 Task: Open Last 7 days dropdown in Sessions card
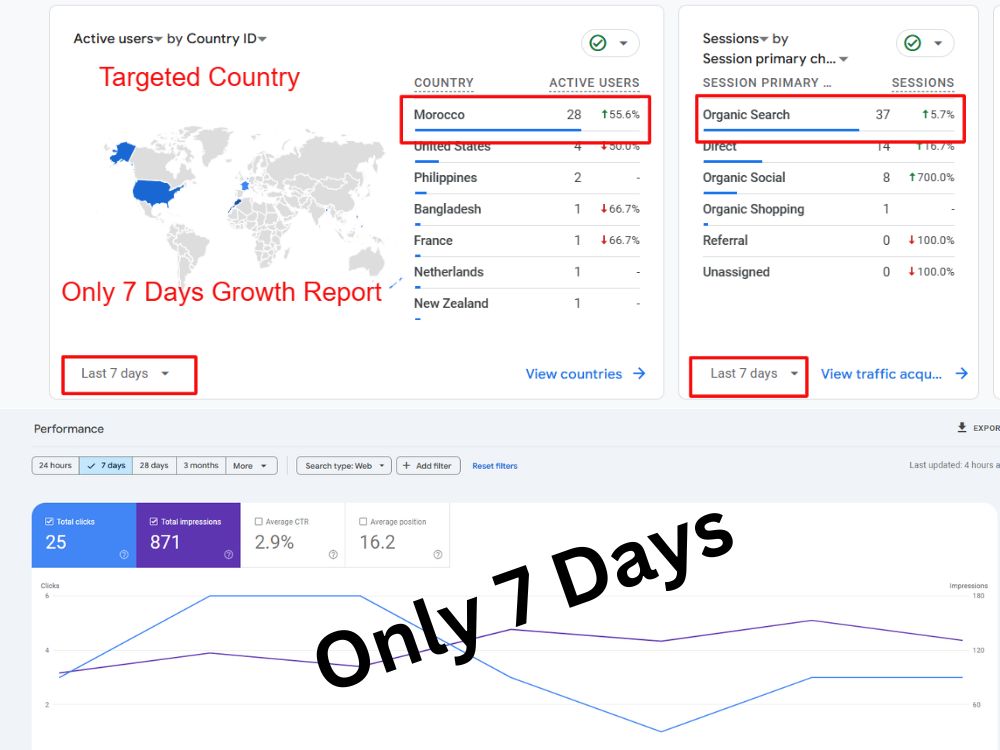pos(754,374)
